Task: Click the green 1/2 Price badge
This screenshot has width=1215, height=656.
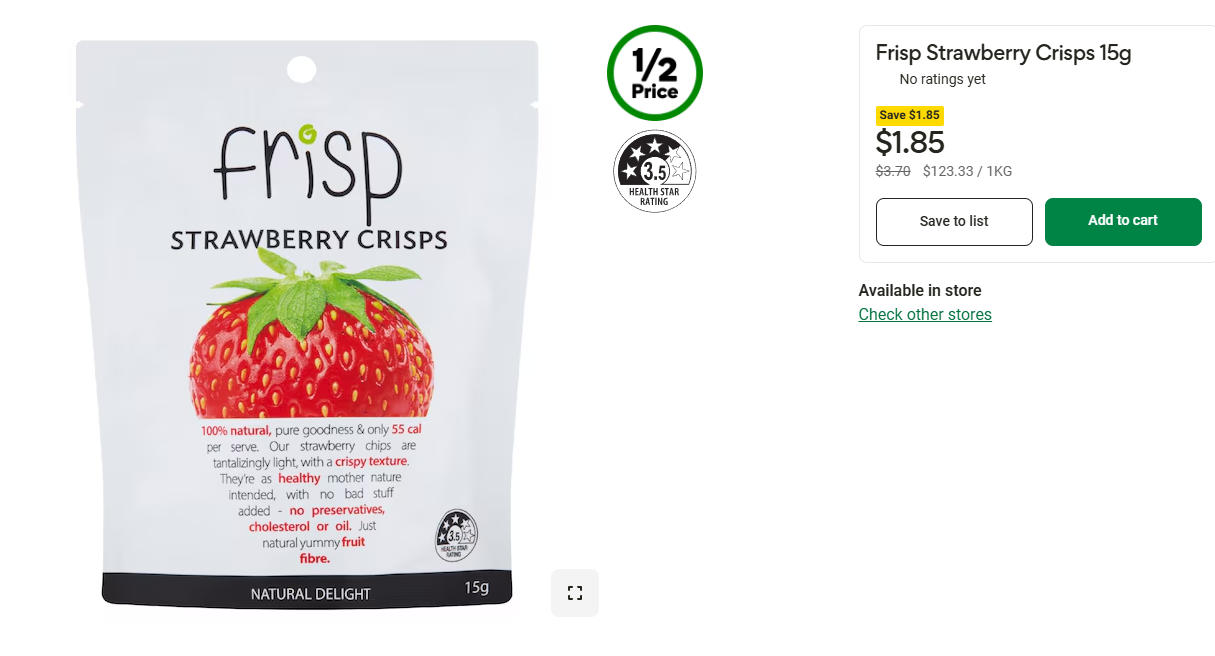Action: click(x=655, y=73)
